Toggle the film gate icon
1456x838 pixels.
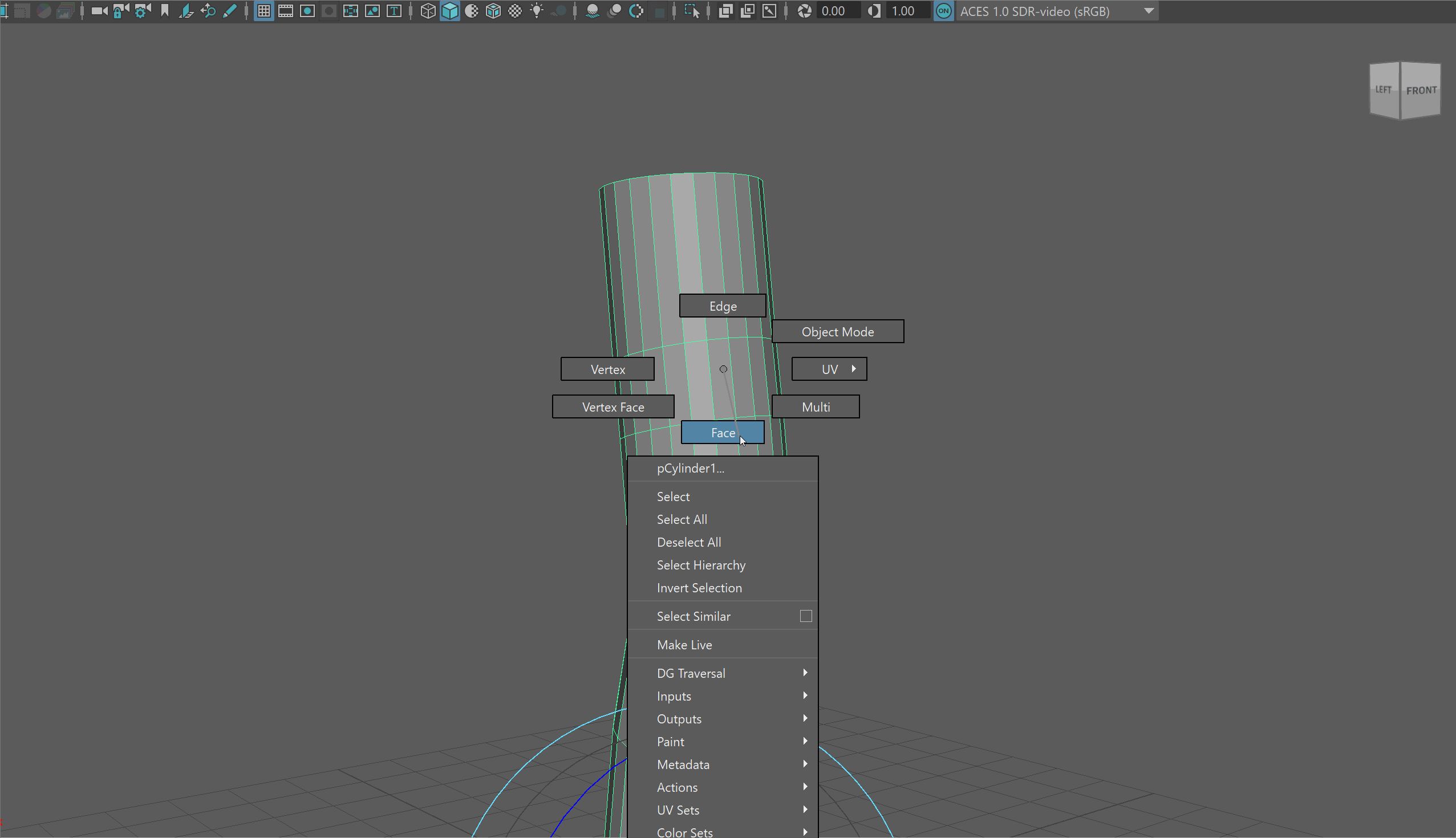tap(286, 11)
